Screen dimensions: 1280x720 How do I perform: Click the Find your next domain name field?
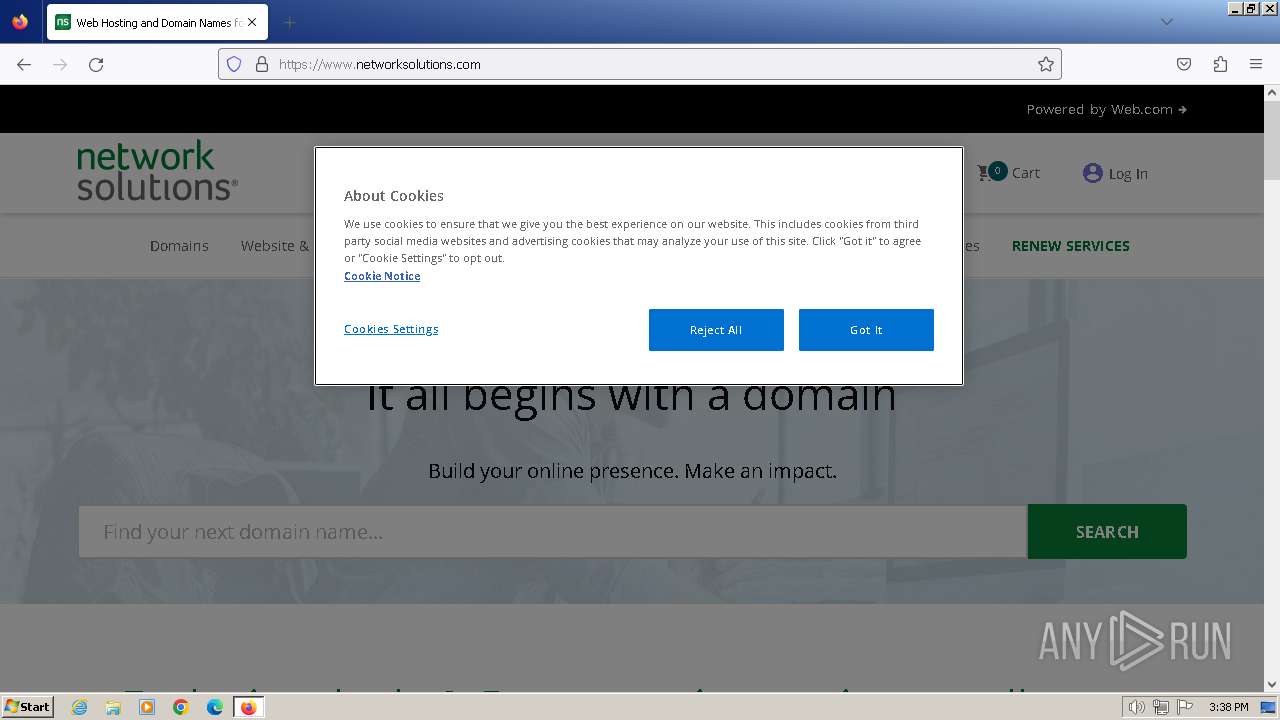[x=553, y=531]
